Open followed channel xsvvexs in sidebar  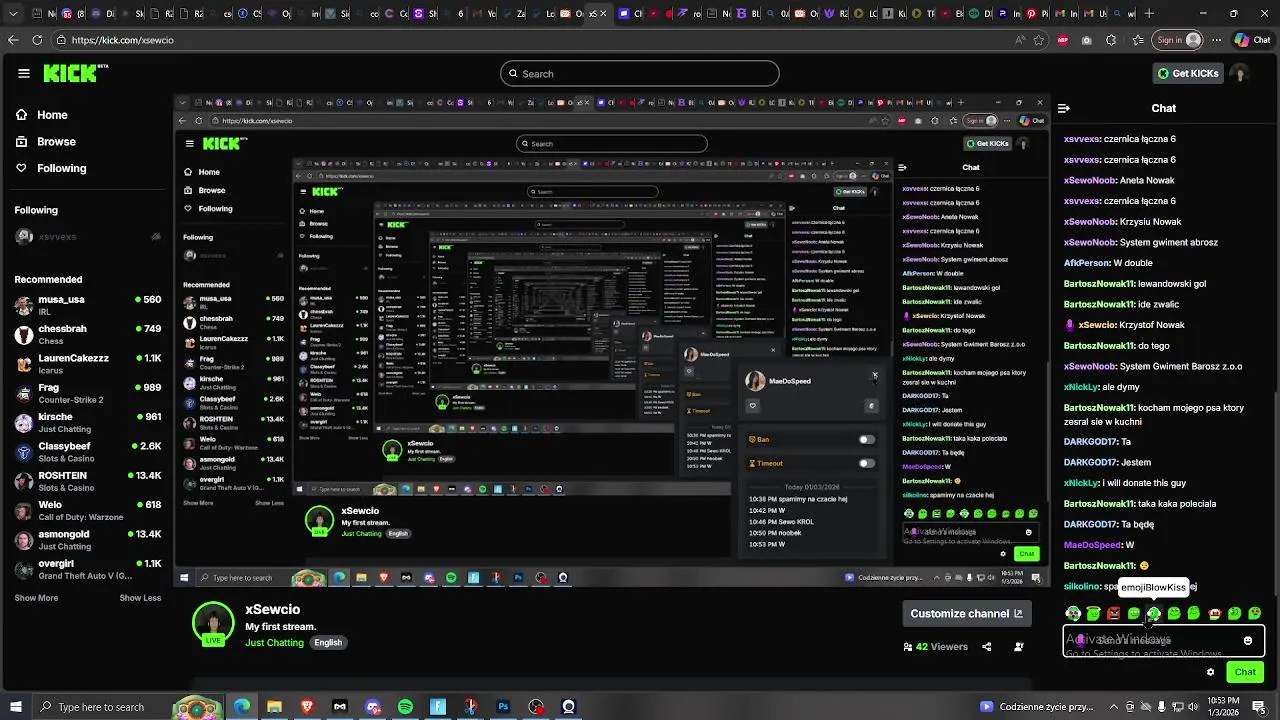87,237
